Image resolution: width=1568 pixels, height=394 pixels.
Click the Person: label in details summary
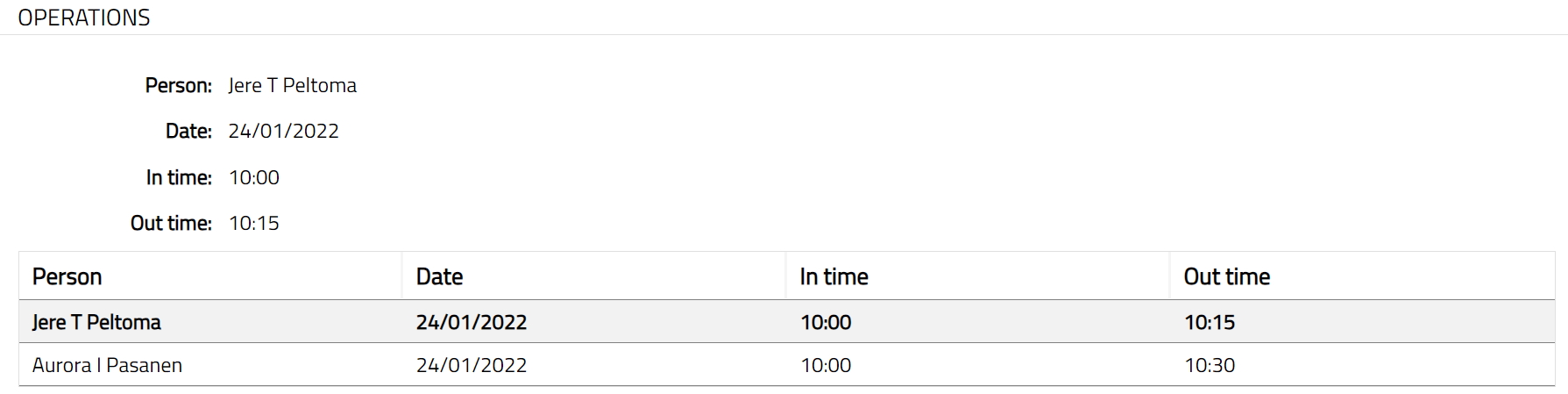pos(179,86)
